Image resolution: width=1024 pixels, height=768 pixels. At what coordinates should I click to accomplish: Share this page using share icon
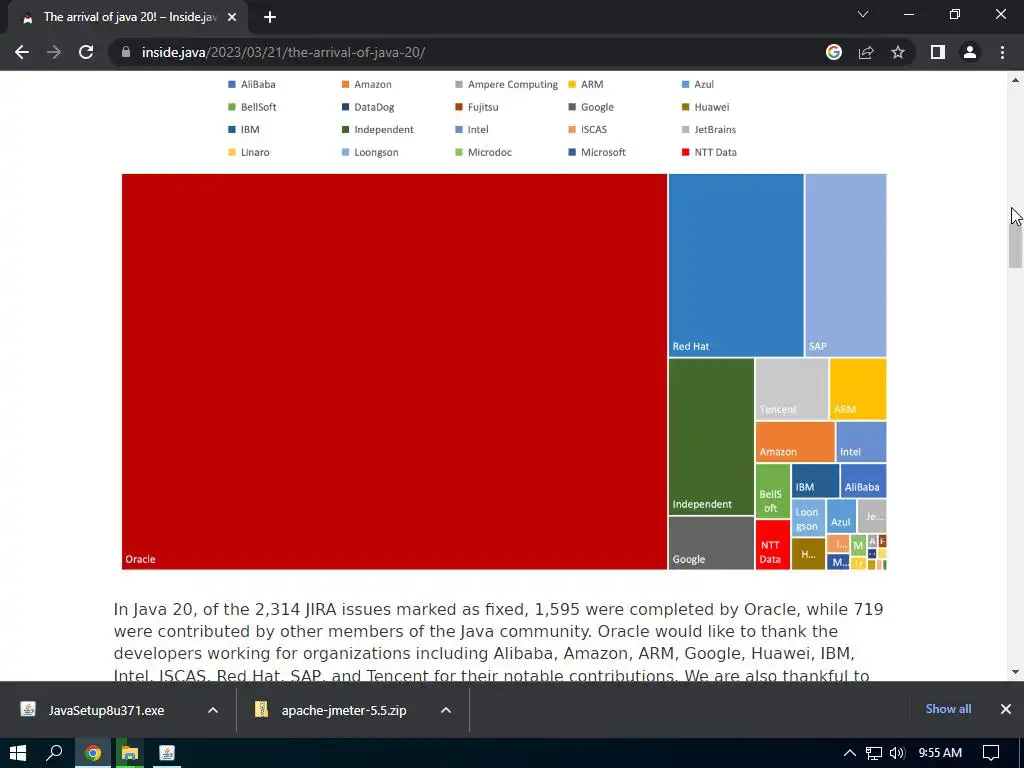(866, 52)
